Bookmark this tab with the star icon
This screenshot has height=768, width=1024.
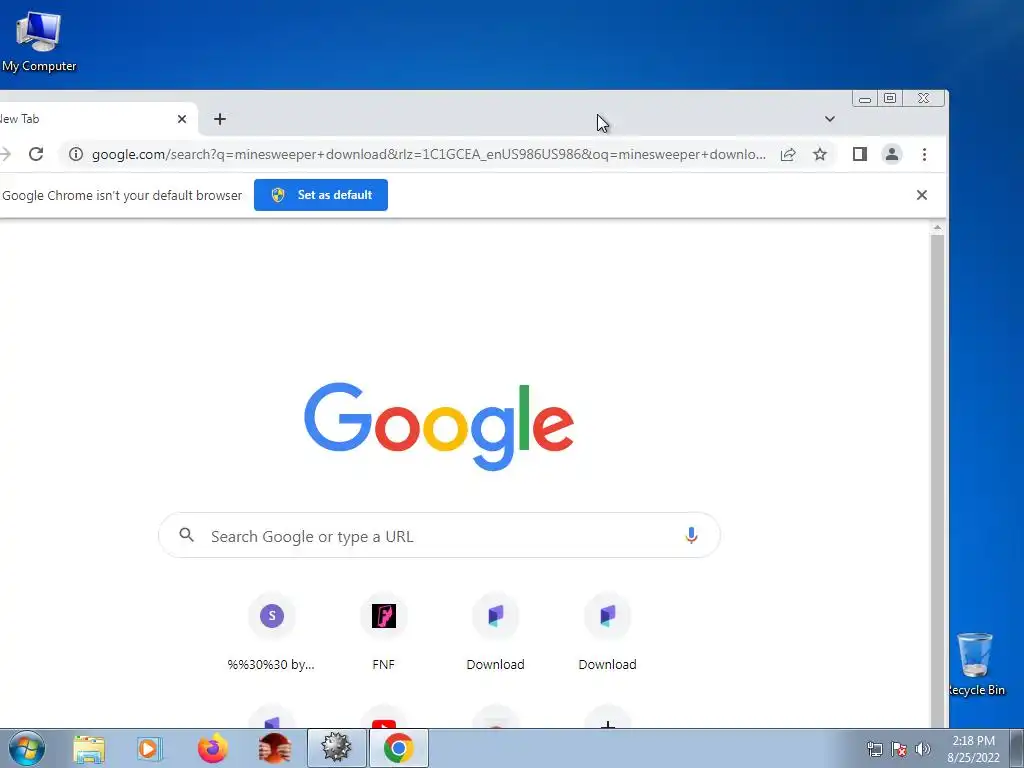pos(820,154)
